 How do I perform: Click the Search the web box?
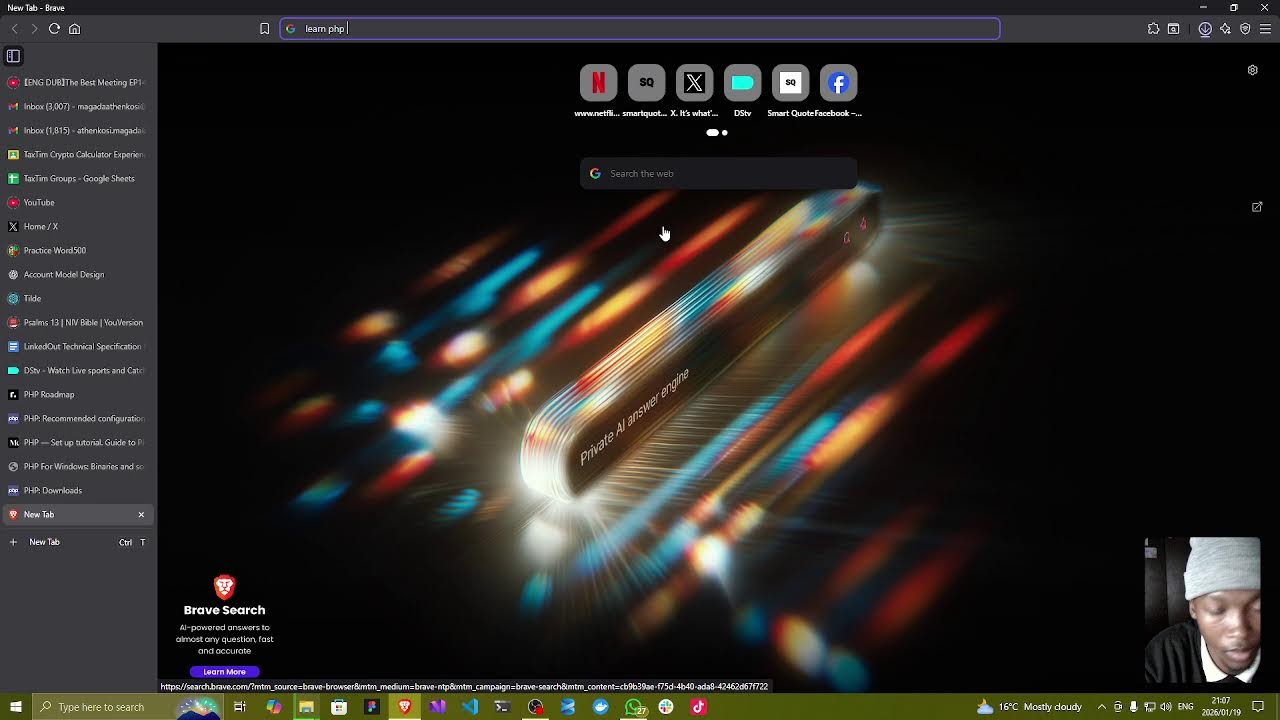click(x=718, y=173)
